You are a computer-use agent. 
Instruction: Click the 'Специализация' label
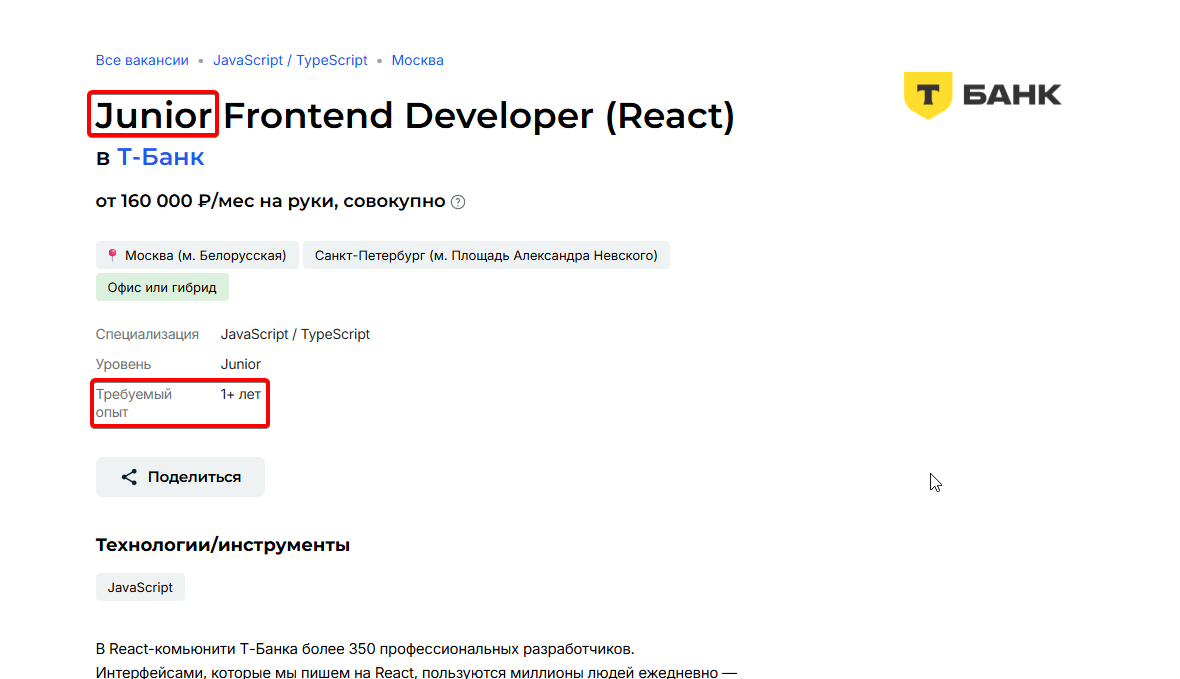pyautogui.click(x=147, y=334)
